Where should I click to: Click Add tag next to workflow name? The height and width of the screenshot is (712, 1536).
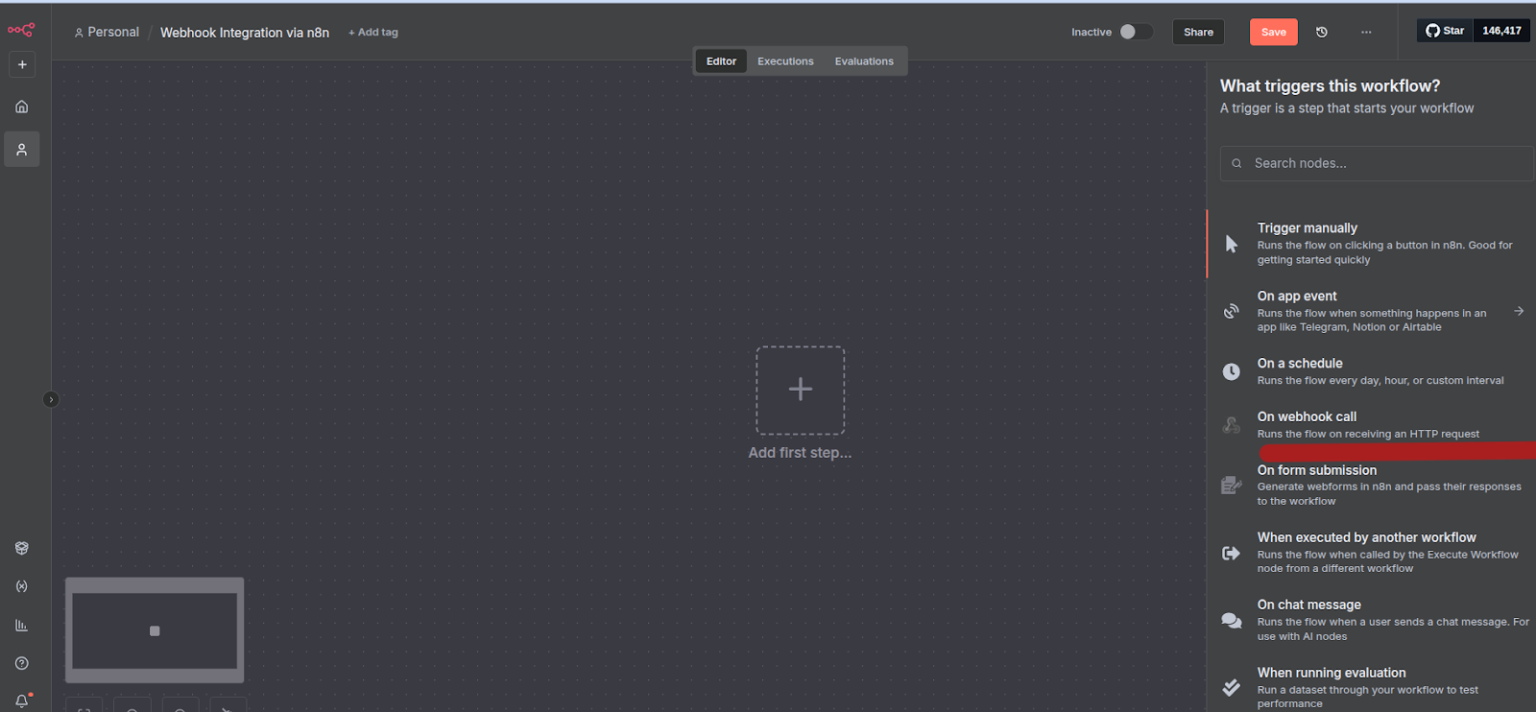coord(373,32)
